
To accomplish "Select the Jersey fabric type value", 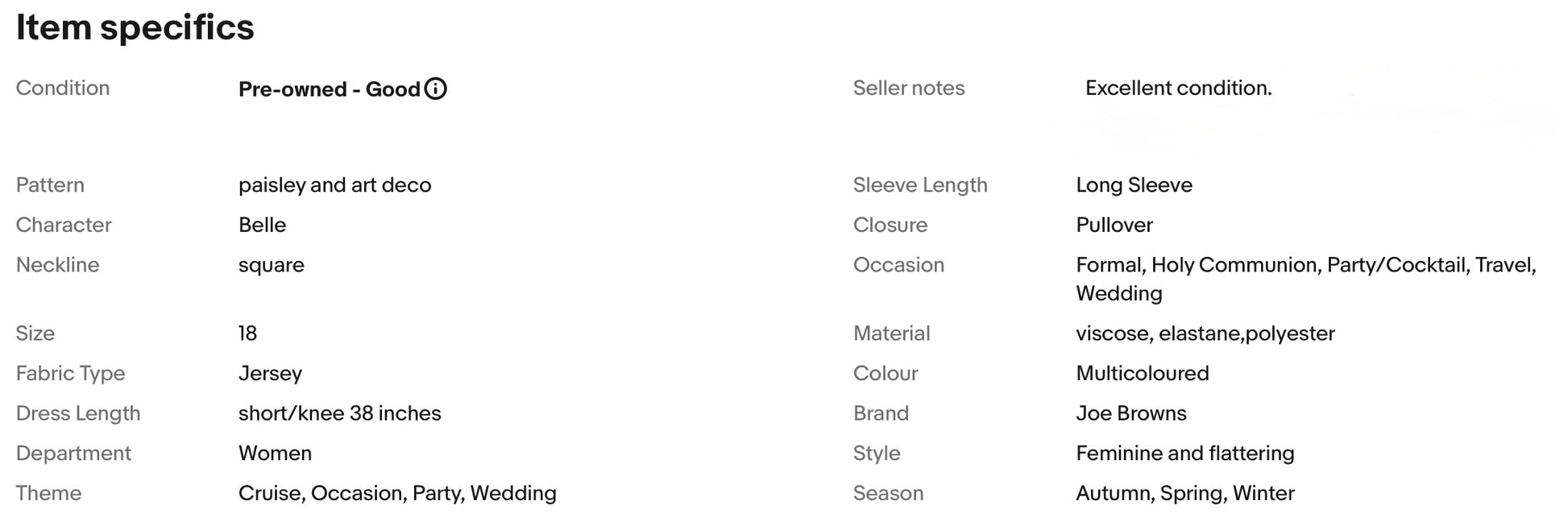I will click(270, 374).
